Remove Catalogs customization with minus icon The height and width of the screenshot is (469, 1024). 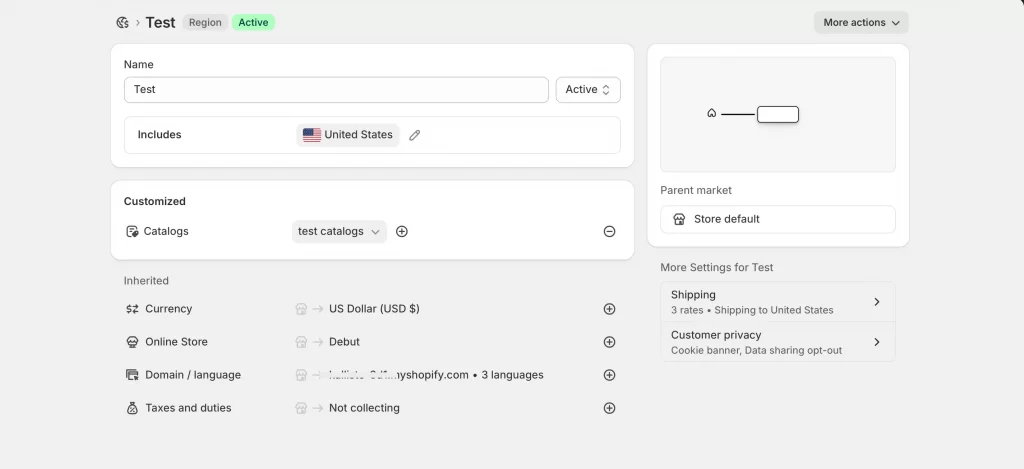[609, 231]
